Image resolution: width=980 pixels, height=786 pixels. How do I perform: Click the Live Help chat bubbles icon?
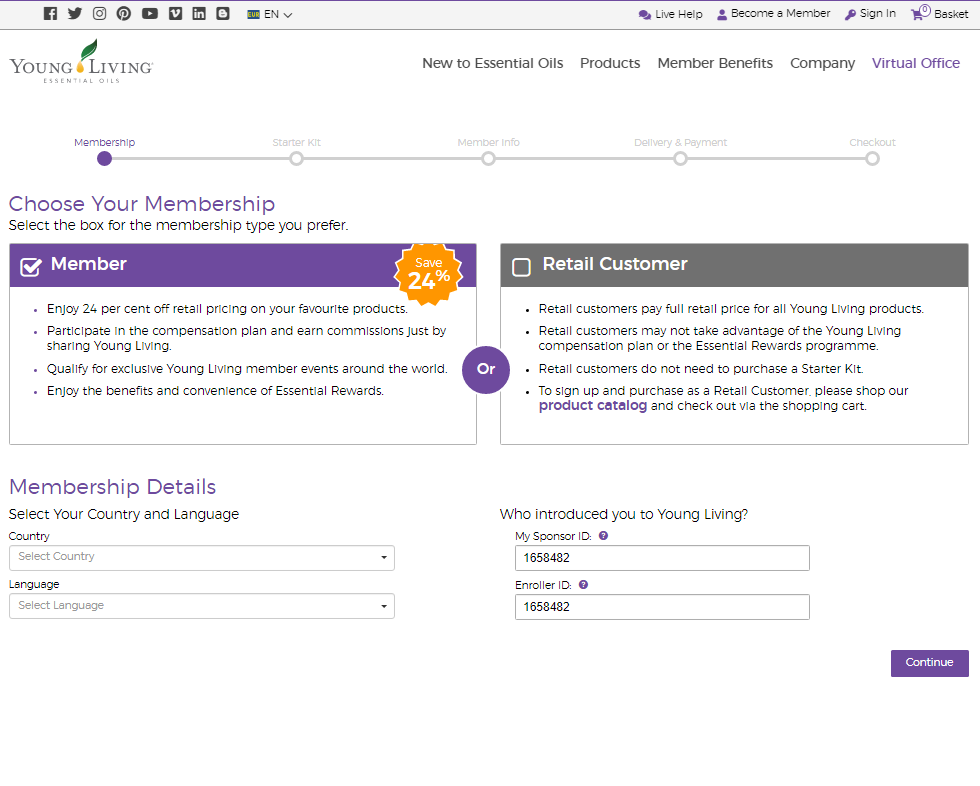tap(645, 14)
